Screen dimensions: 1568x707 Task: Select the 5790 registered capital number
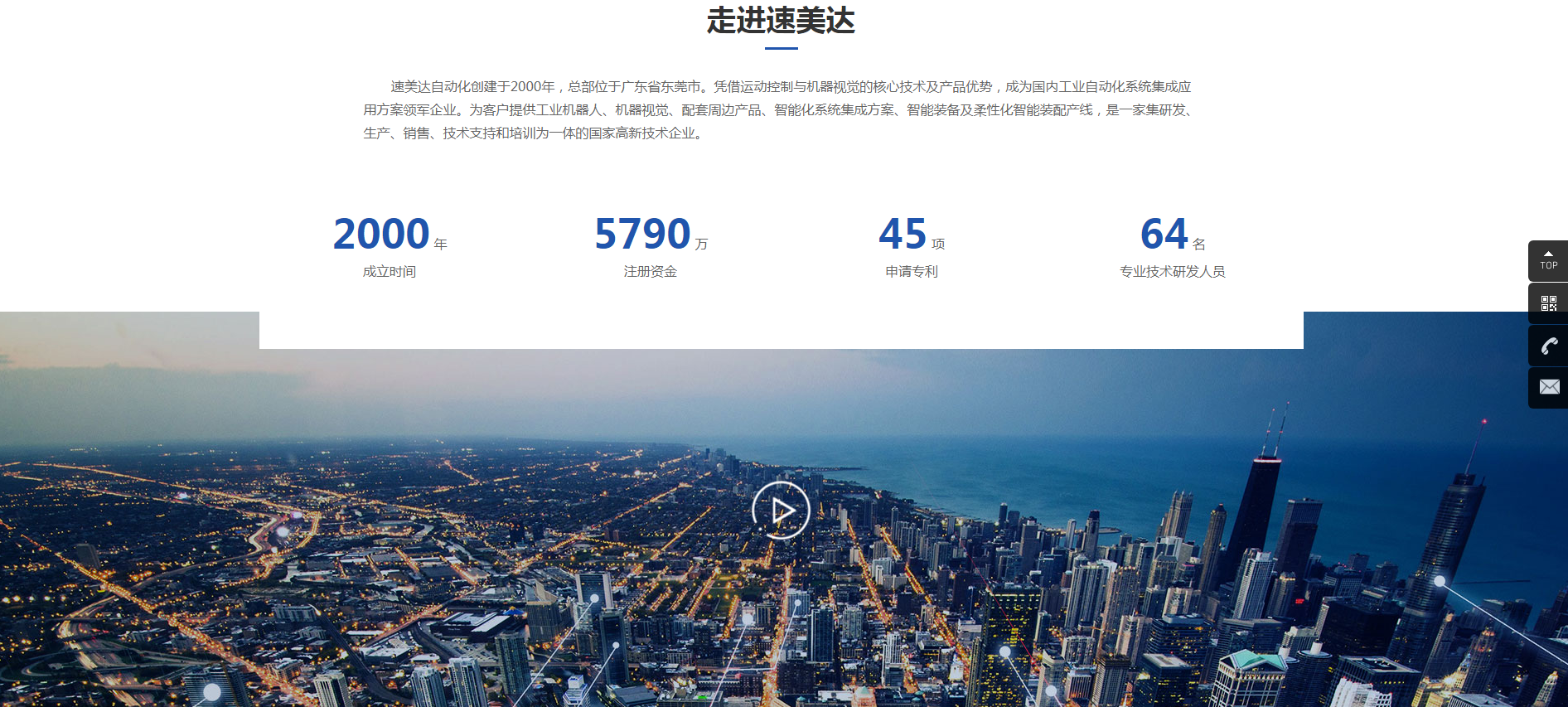click(x=642, y=234)
